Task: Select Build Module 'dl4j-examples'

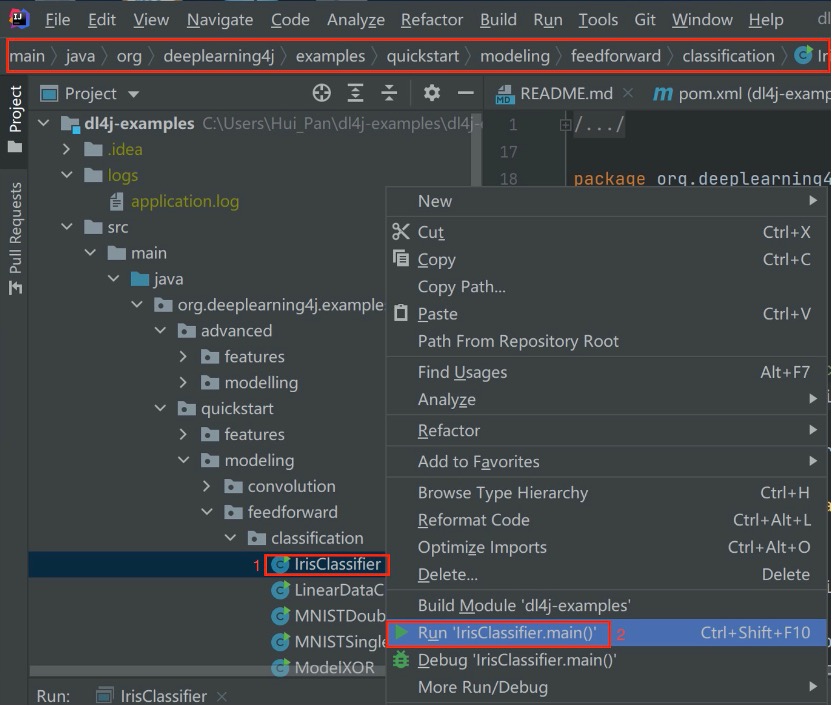Action: coord(606,606)
